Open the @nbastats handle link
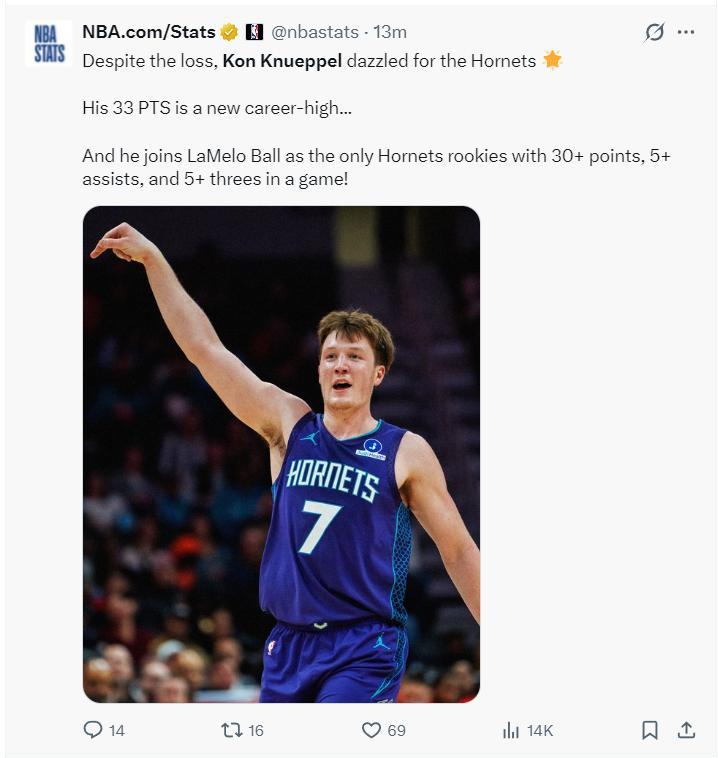Viewport: 718px width, 758px height. click(314, 32)
